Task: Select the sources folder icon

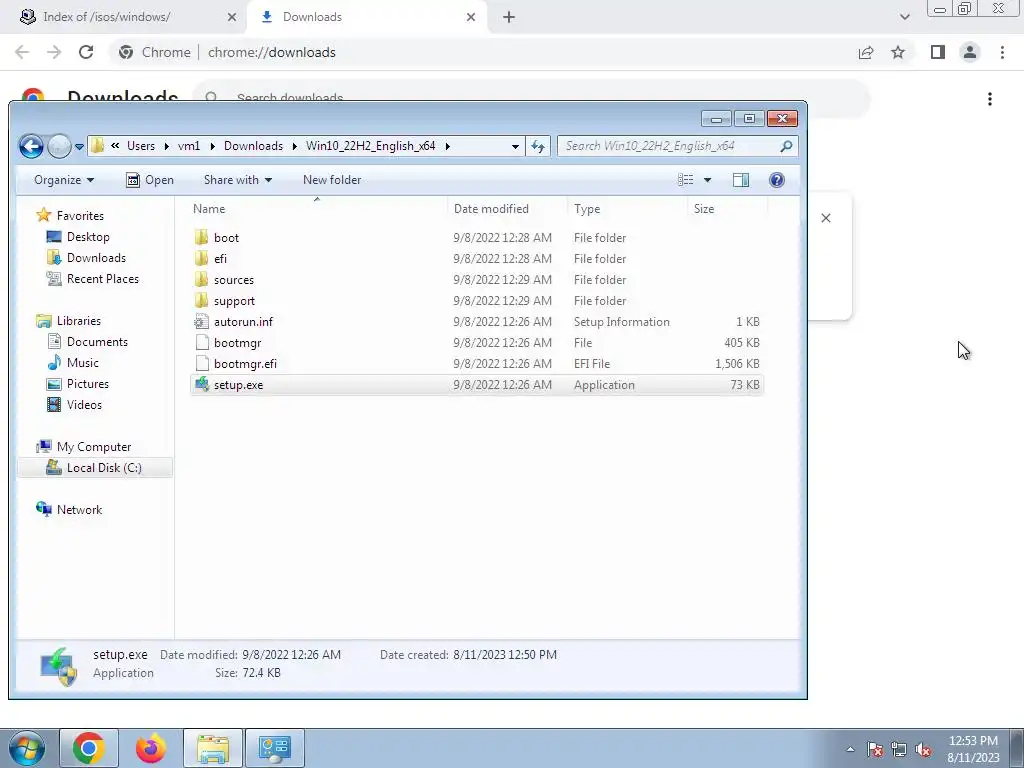Action: 202,280
